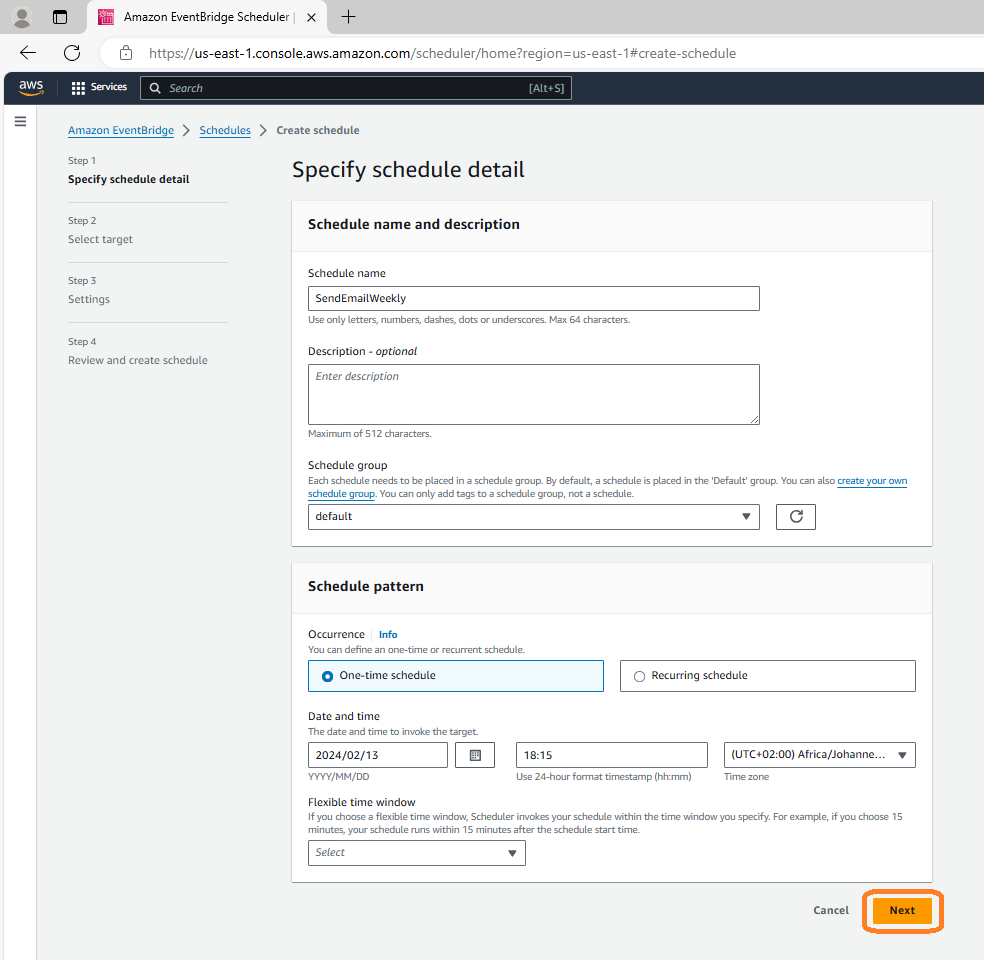Go to Amazon EventBridge breadcrumb link
The height and width of the screenshot is (960, 984).
(121, 130)
